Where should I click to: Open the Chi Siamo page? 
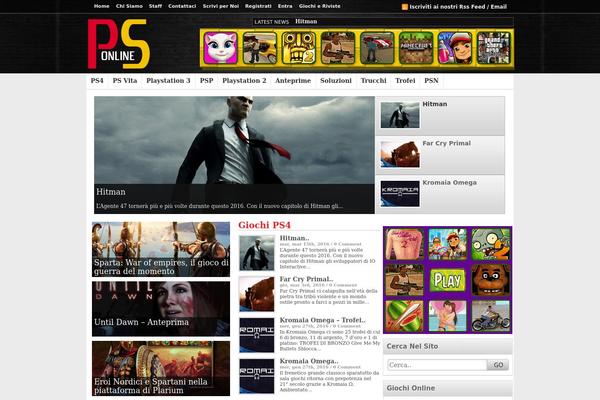click(129, 6)
